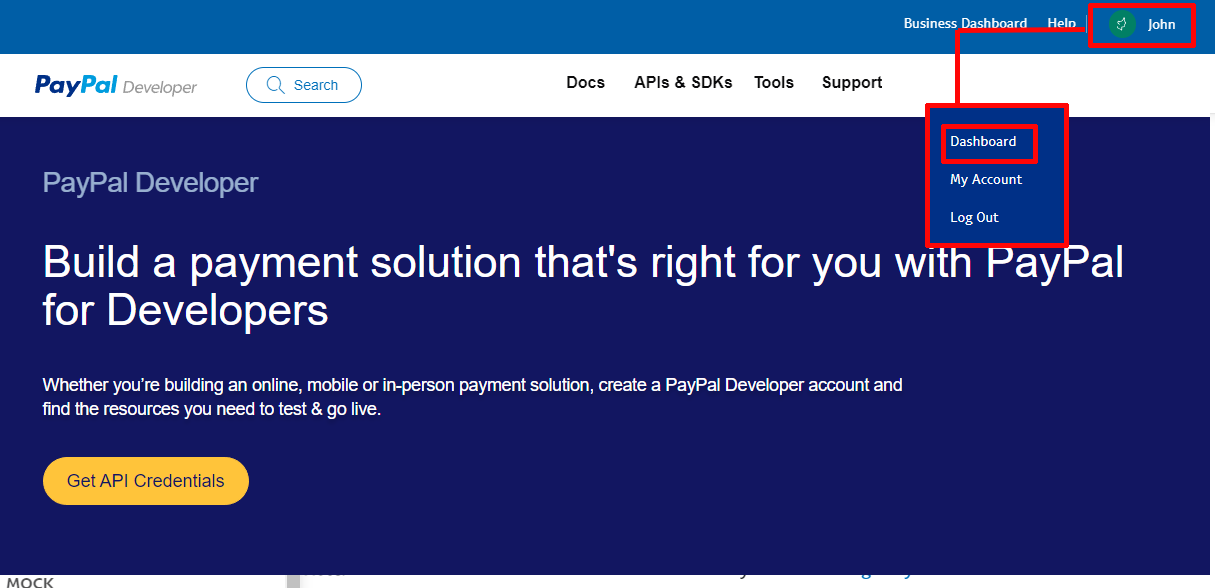Open the Search box
Viewport: 1215px width, 588px height.
point(304,85)
